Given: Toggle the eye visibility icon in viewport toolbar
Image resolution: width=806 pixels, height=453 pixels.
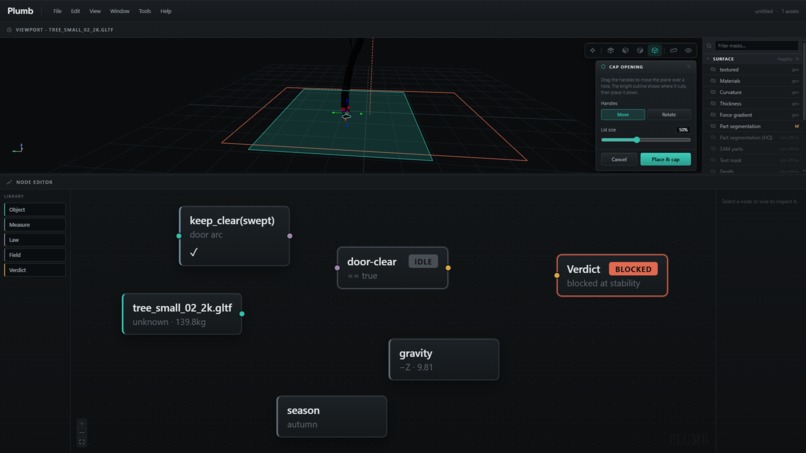Looking at the screenshot, I should click(688, 50).
